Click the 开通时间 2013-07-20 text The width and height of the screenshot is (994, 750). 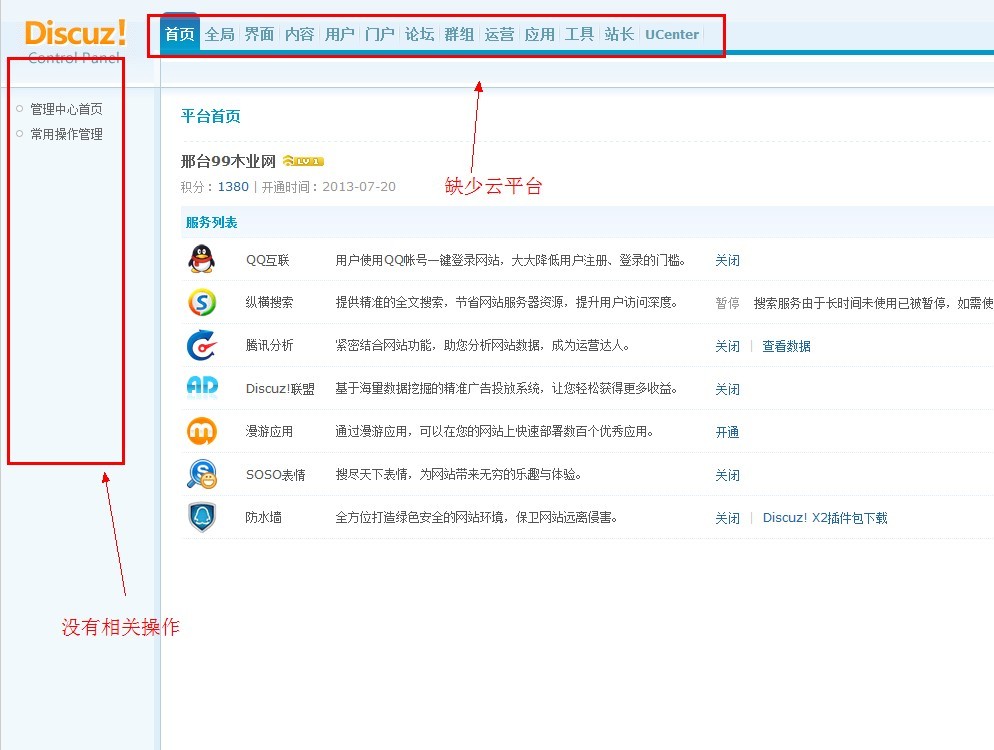click(328, 187)
